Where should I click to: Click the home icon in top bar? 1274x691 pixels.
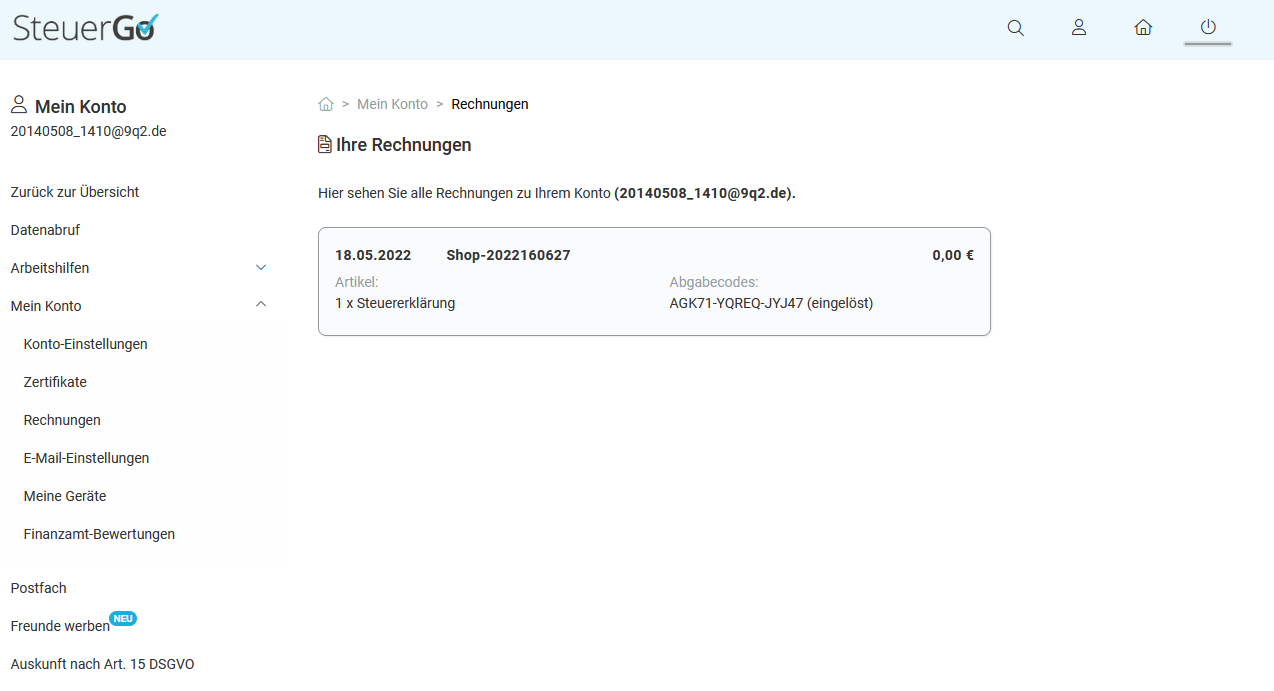pos(1143,28)
